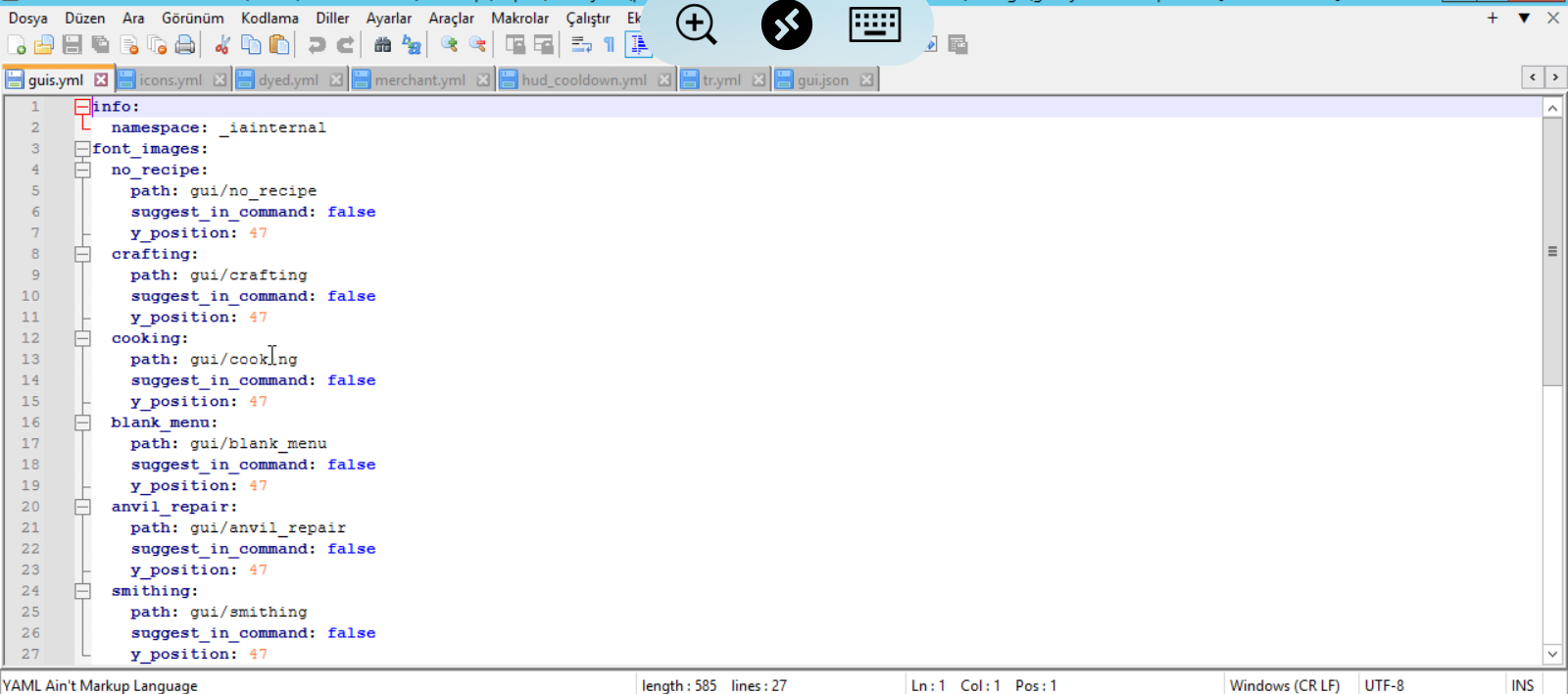Toggle synchronized vertical scrolling icon

point(514,44)
